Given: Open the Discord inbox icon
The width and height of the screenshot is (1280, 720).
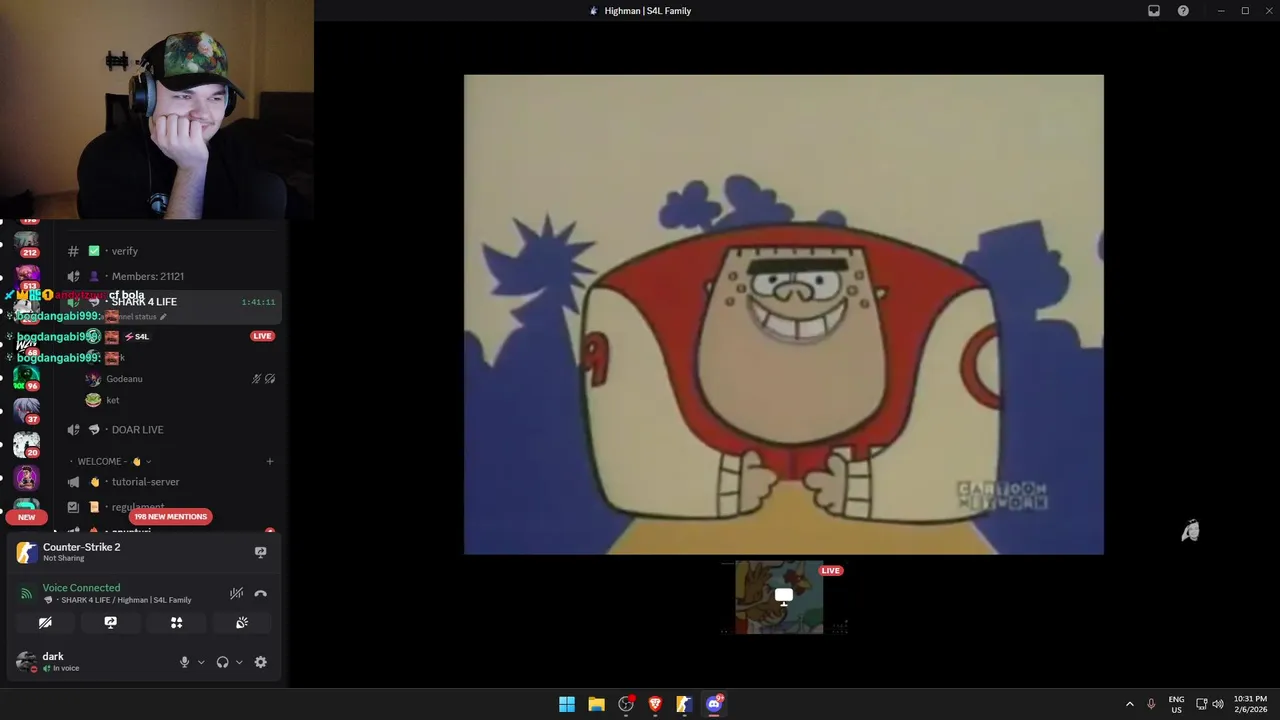Looking at the screenshot, I should pyautogui.click(x=1154, y=11).
